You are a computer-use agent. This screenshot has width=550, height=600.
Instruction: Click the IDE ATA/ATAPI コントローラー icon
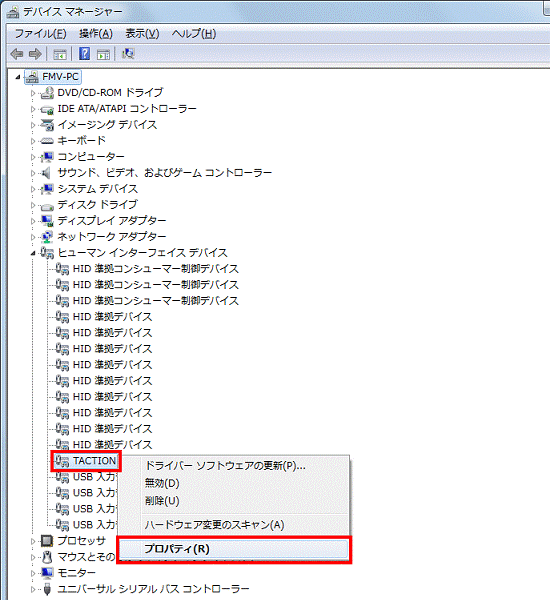[47, 110]
